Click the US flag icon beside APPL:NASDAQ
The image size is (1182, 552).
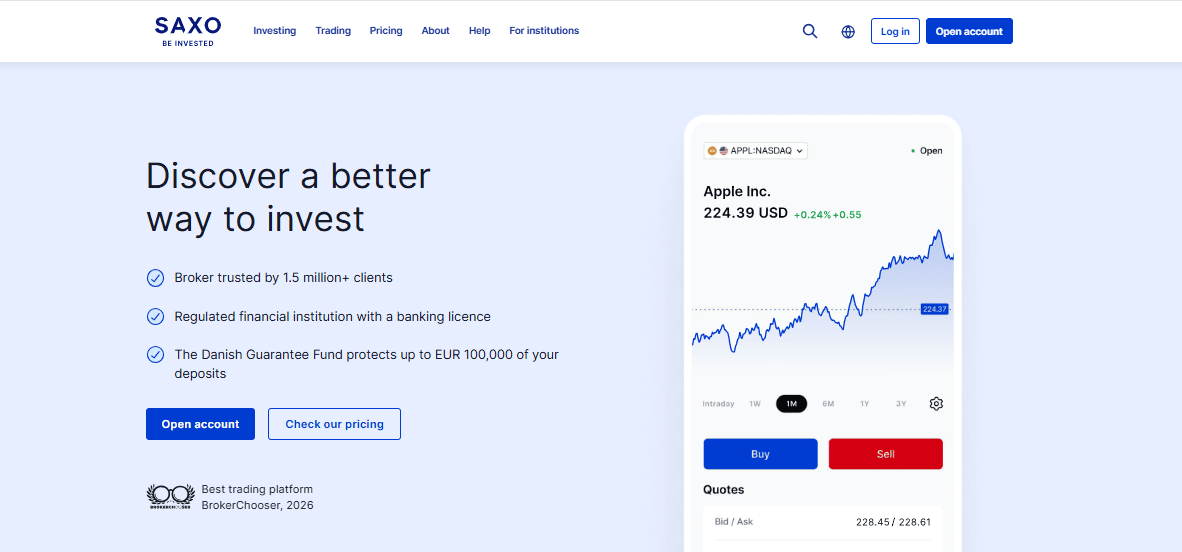tap(724, 151)
